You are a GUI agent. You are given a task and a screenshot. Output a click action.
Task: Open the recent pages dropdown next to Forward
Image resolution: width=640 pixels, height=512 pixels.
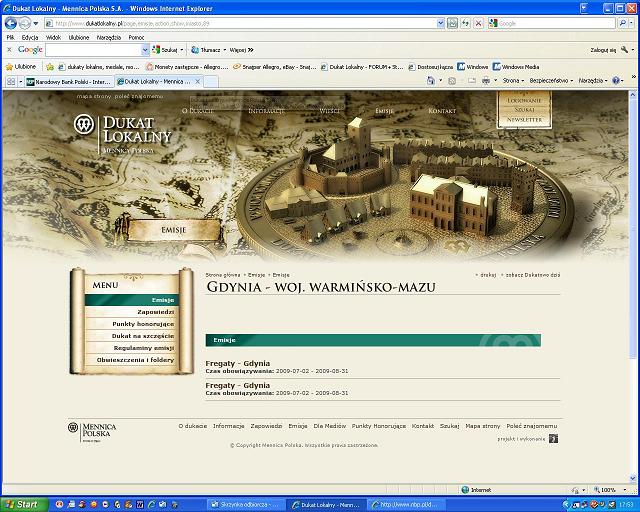[x=36, y=24]
